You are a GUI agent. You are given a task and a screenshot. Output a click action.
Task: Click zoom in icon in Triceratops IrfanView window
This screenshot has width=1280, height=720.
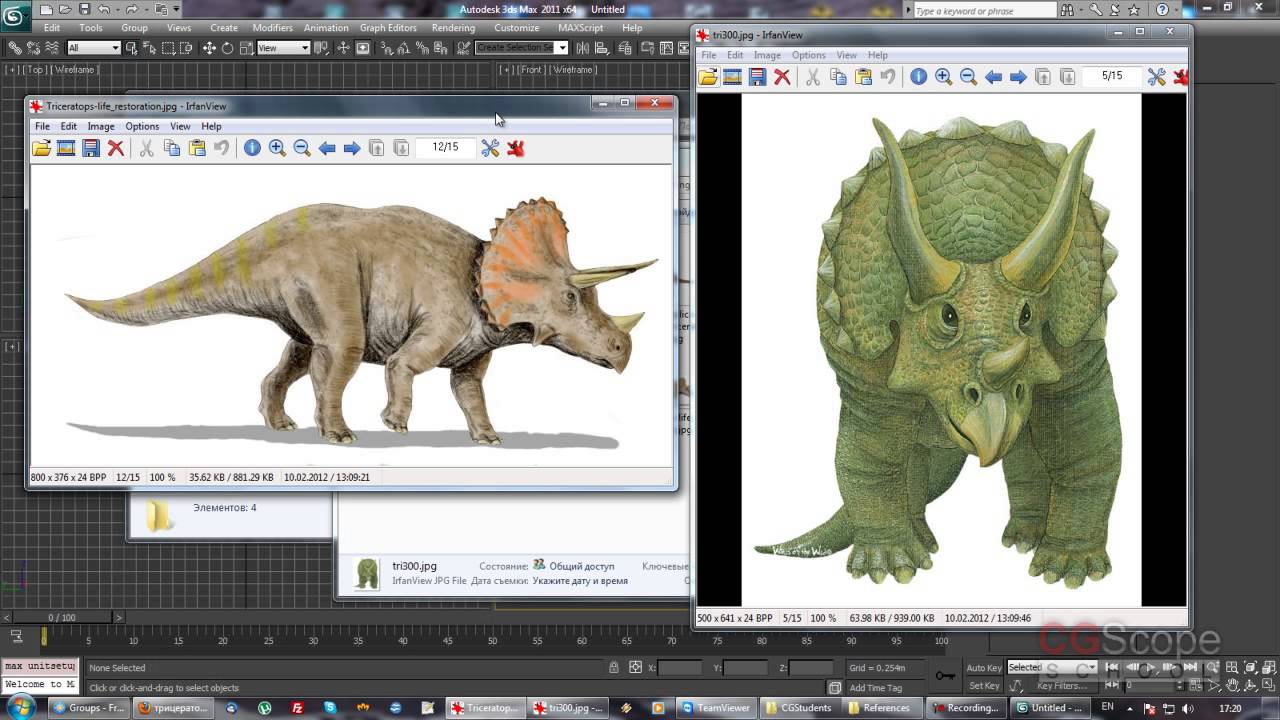277,148
